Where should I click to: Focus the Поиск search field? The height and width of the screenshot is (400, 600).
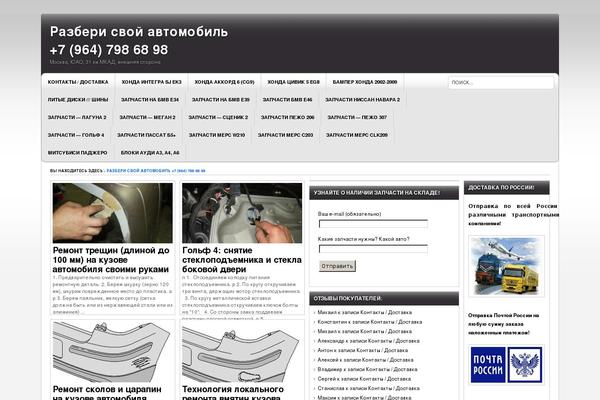[x=501, y=82]
